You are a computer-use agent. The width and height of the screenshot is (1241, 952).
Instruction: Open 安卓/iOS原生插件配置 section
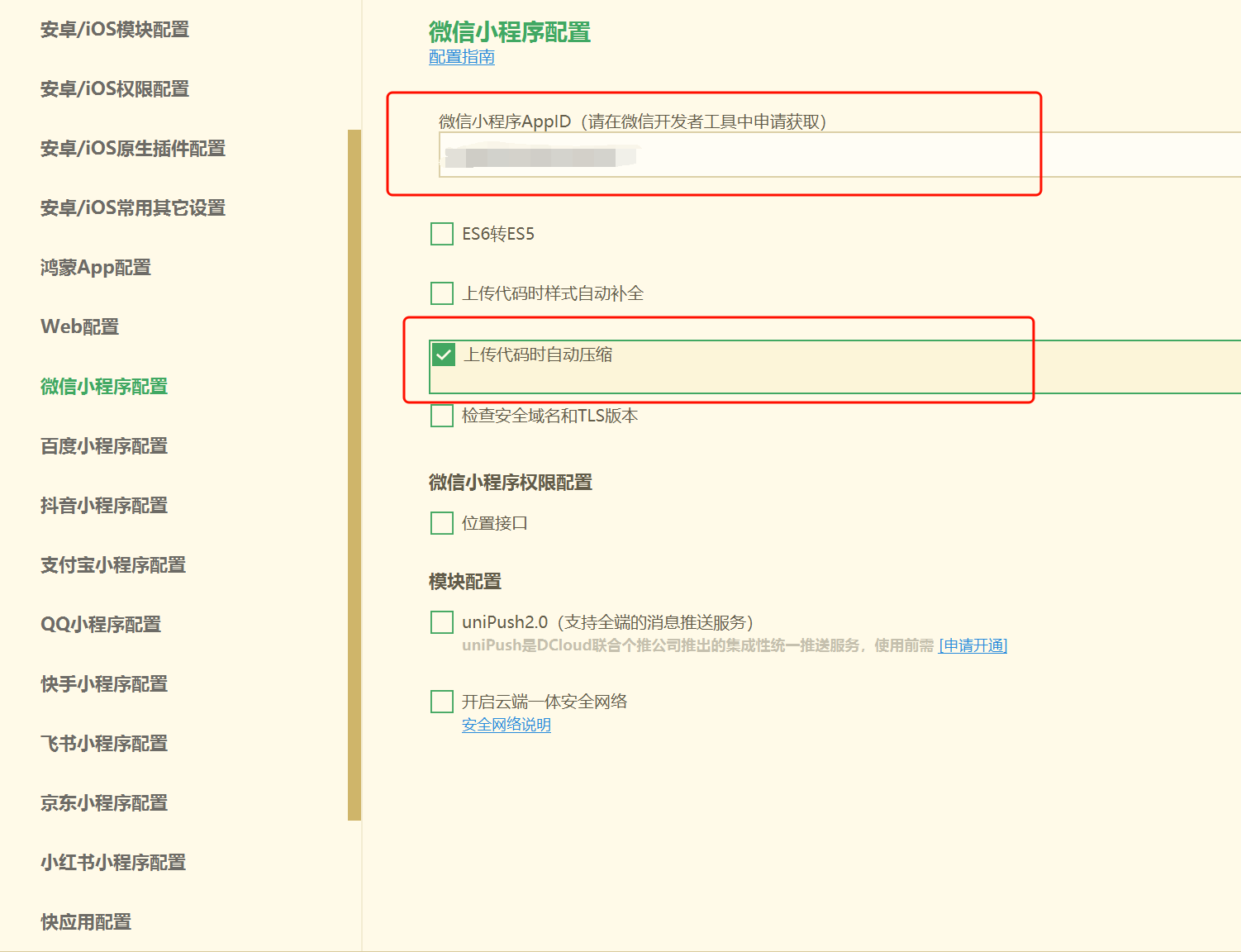(133, 149)
